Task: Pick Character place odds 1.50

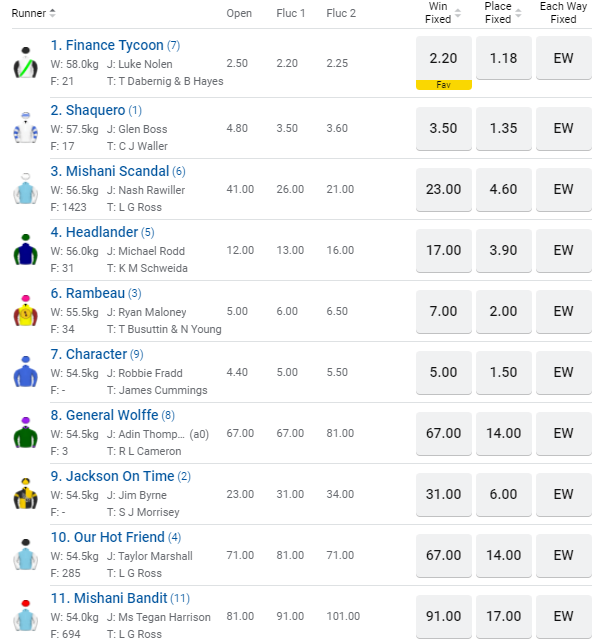Action: pos(504,372)
